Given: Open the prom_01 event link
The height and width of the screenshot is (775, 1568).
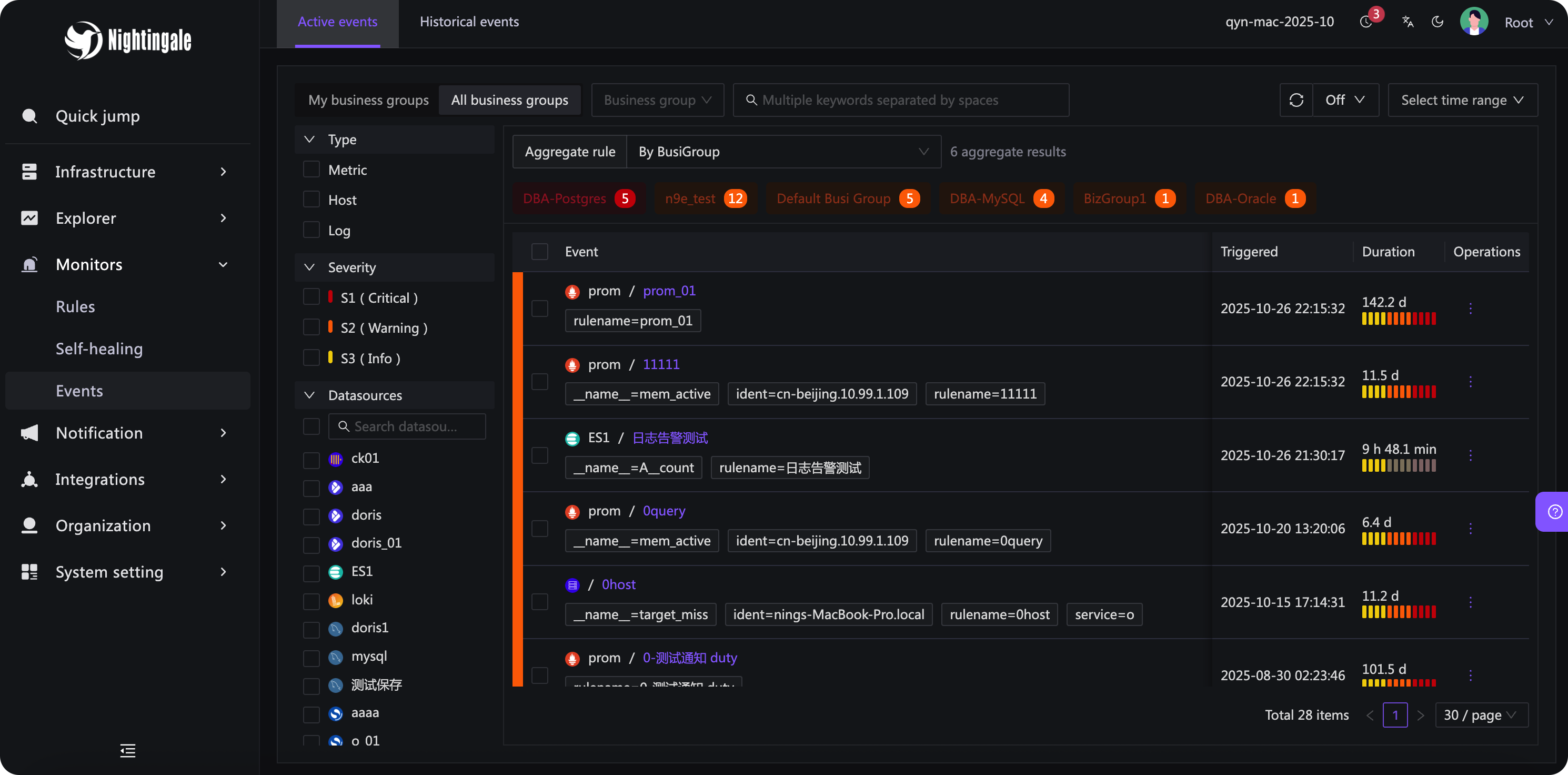Looking at the screenshot, I should click(x=669, y=291).
